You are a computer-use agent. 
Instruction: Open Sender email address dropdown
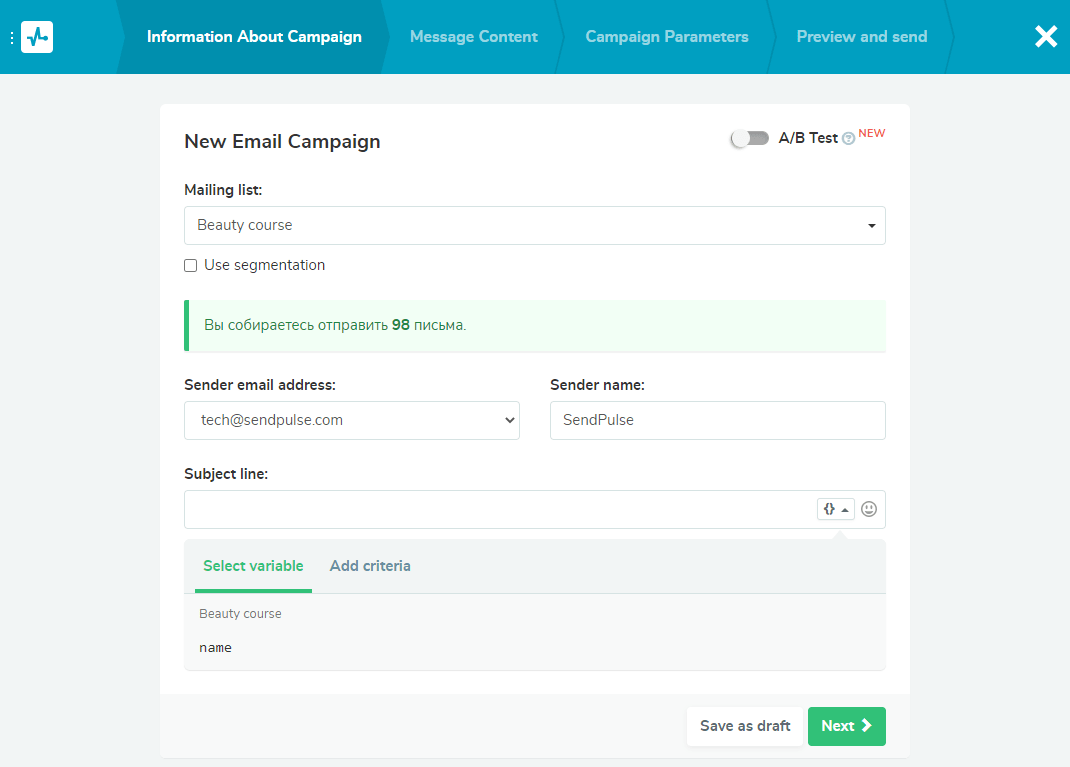pos(351,421)
